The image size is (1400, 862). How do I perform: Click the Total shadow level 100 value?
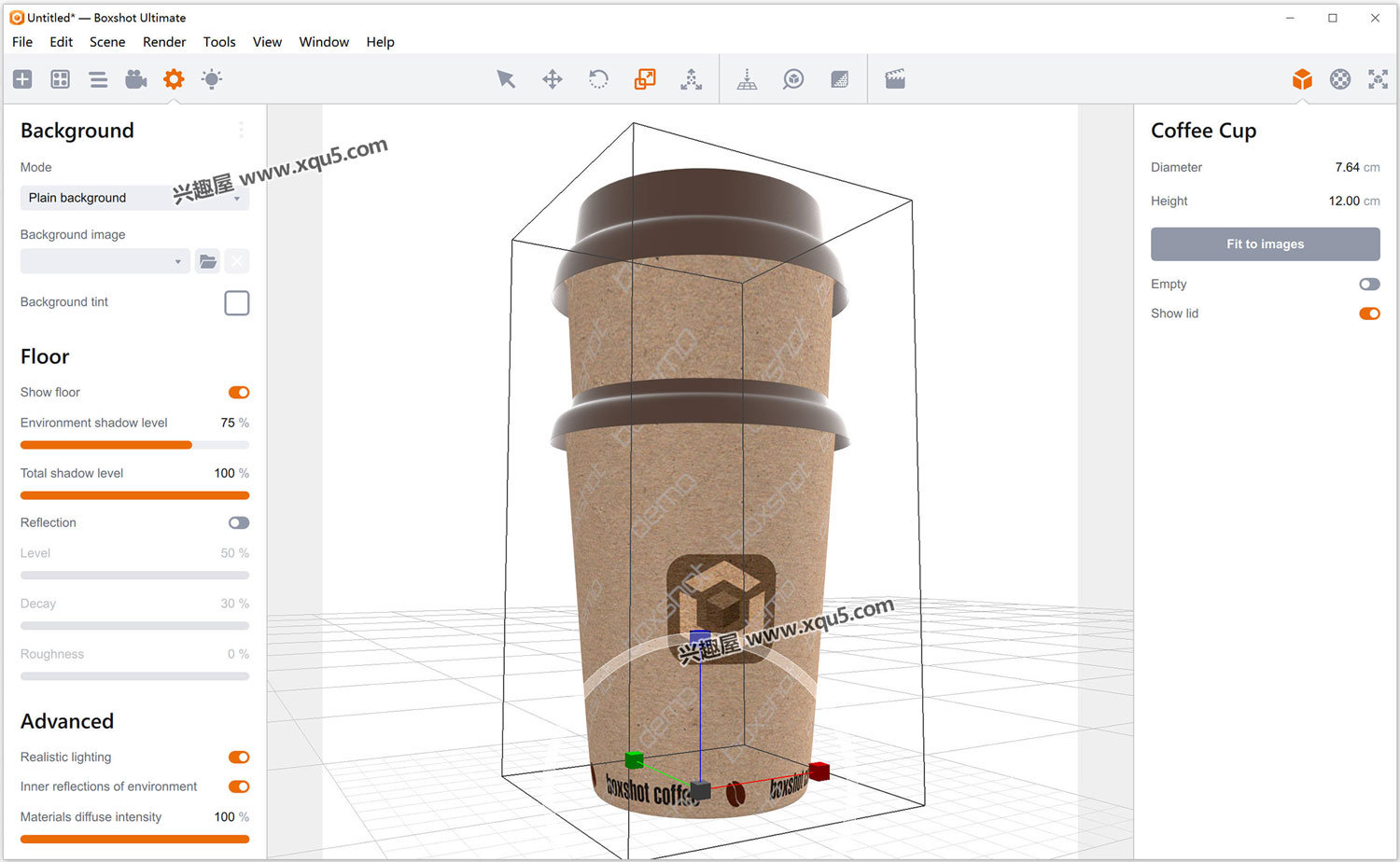pos(224,474)
